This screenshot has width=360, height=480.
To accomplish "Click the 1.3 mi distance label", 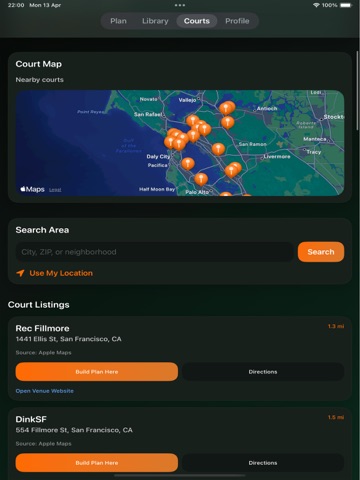I will 336,326.
